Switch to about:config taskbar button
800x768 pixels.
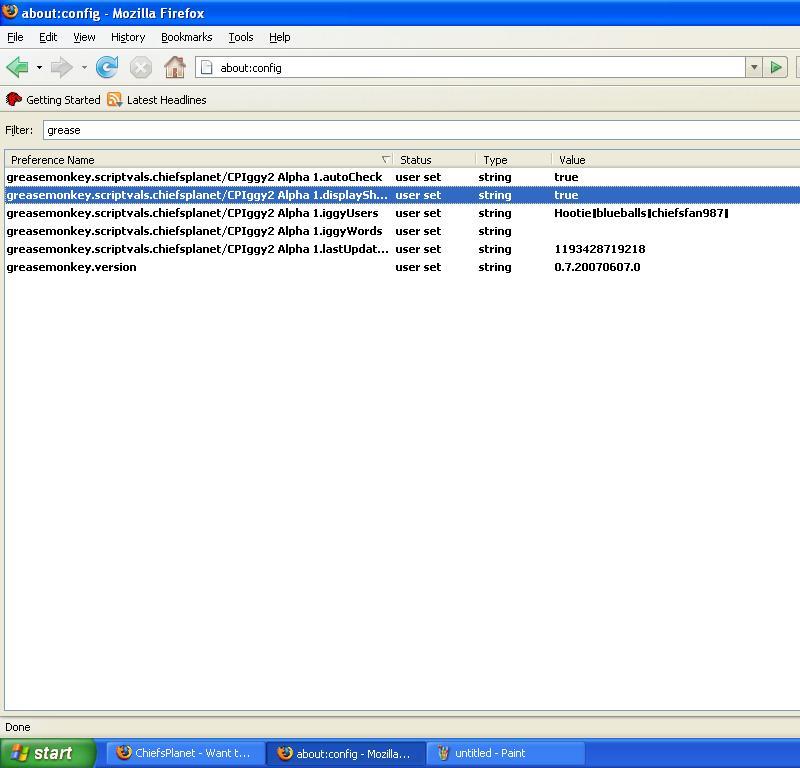tap(345, 753)
